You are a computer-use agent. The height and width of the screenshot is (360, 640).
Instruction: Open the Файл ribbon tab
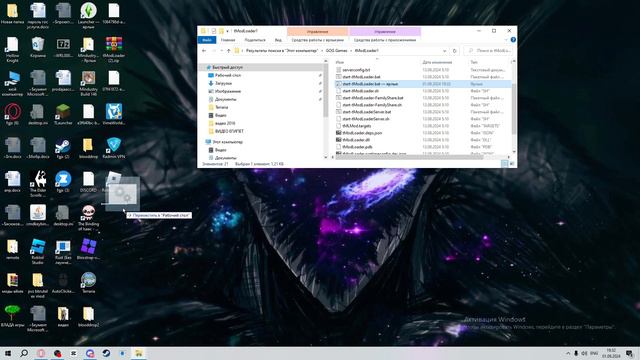(x=207, y=40)
